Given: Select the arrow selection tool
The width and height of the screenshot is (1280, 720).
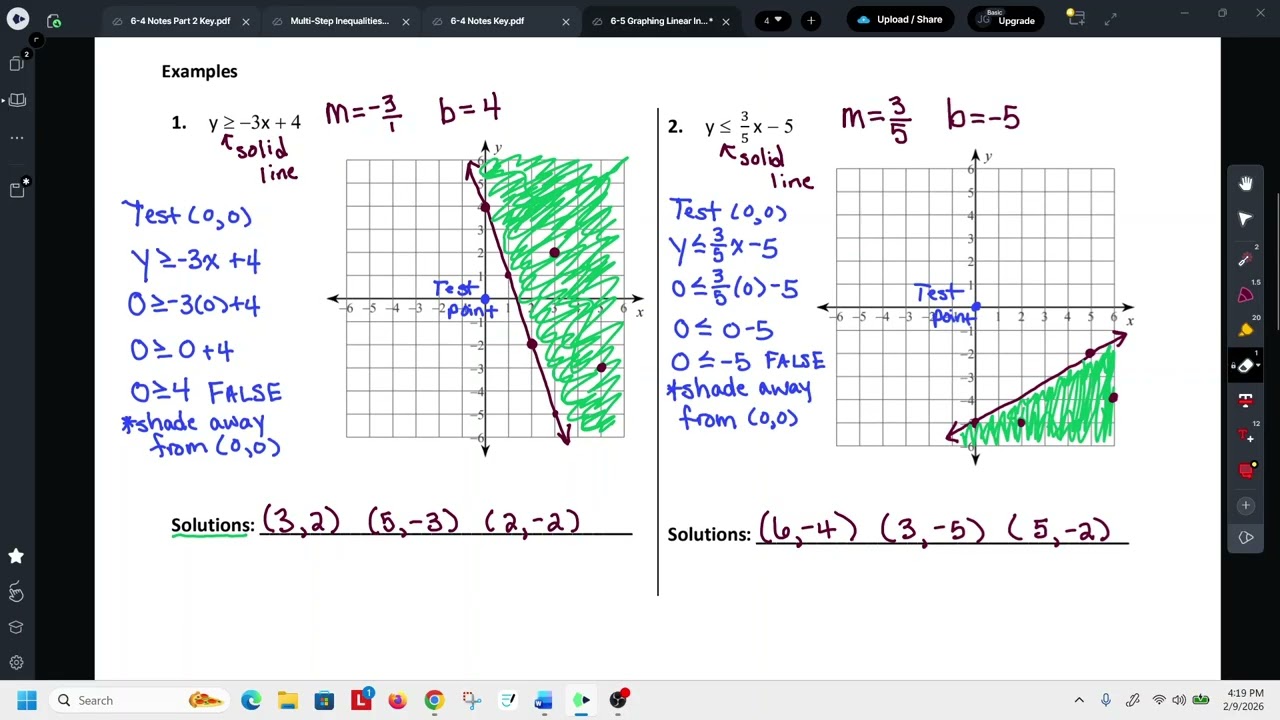Looking at the screenshot, I should coord(1246,219).
